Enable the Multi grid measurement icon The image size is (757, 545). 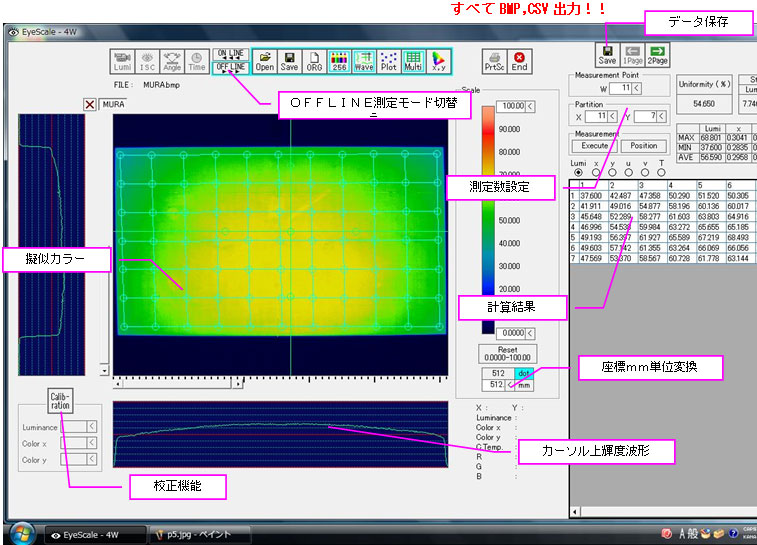pos(413,61)
